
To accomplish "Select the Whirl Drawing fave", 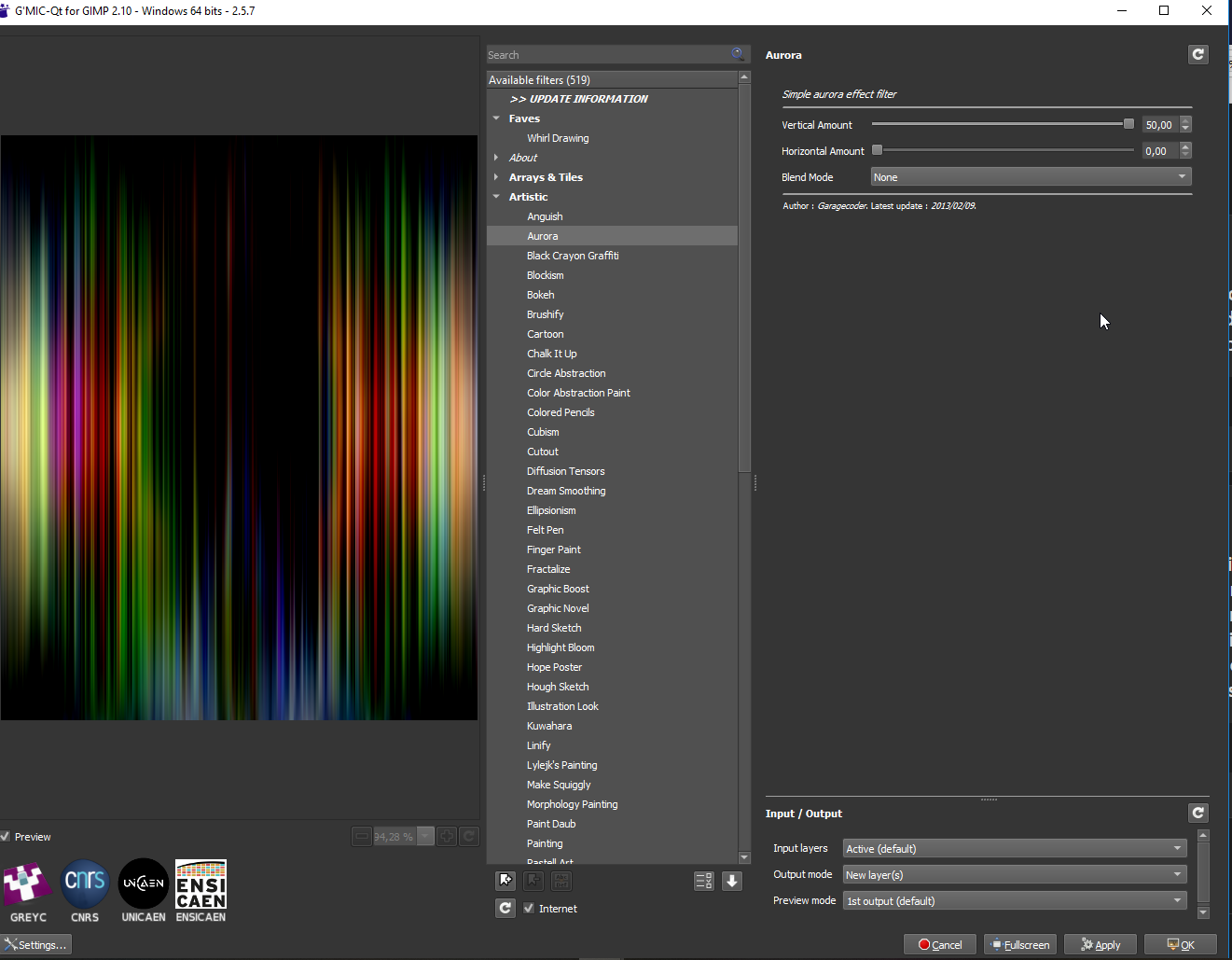I will click(x=558, y=138).
